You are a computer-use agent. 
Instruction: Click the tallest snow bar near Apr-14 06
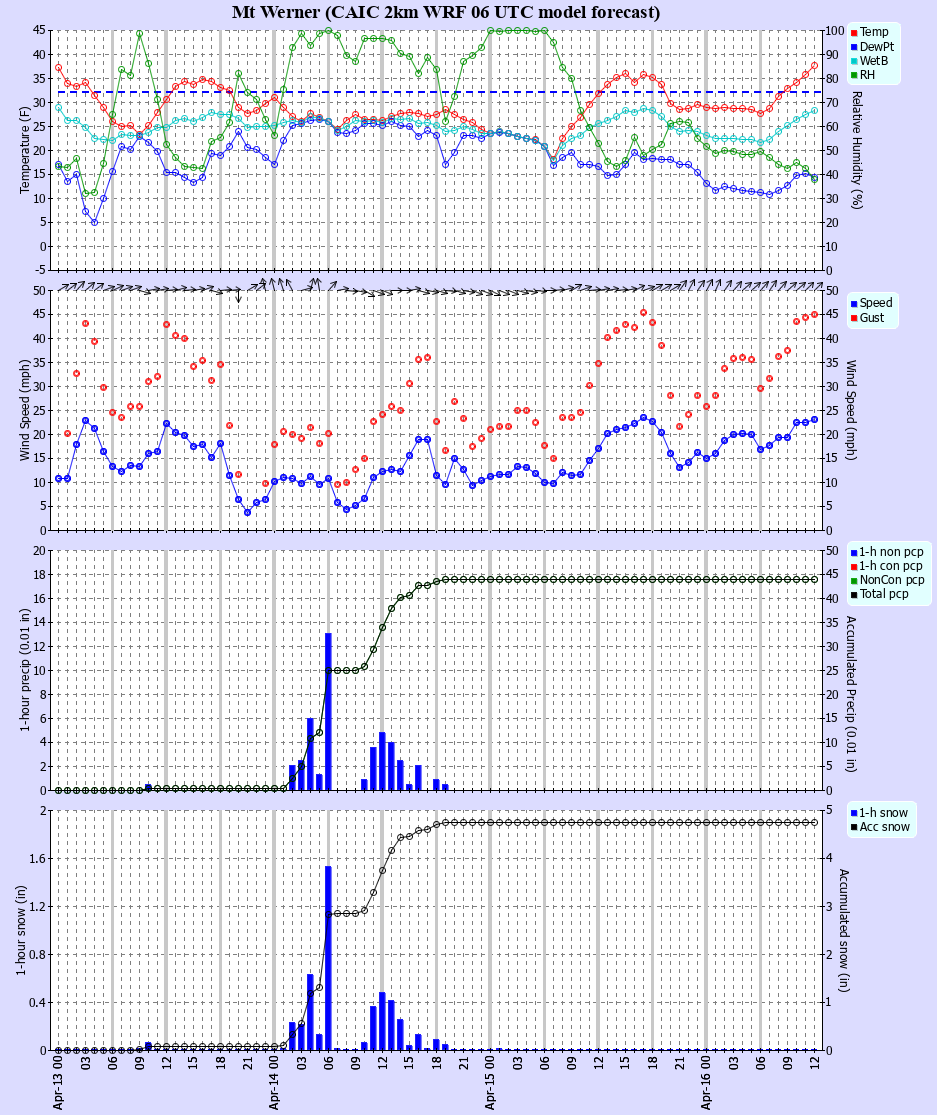tap(329, 950)
